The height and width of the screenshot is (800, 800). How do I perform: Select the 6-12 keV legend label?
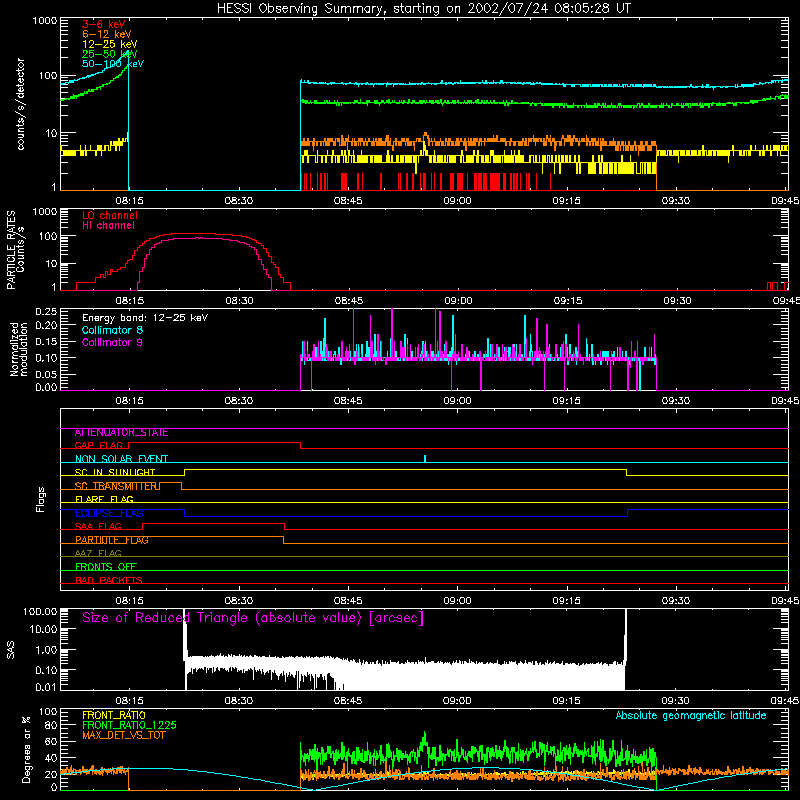pos(107,34)
